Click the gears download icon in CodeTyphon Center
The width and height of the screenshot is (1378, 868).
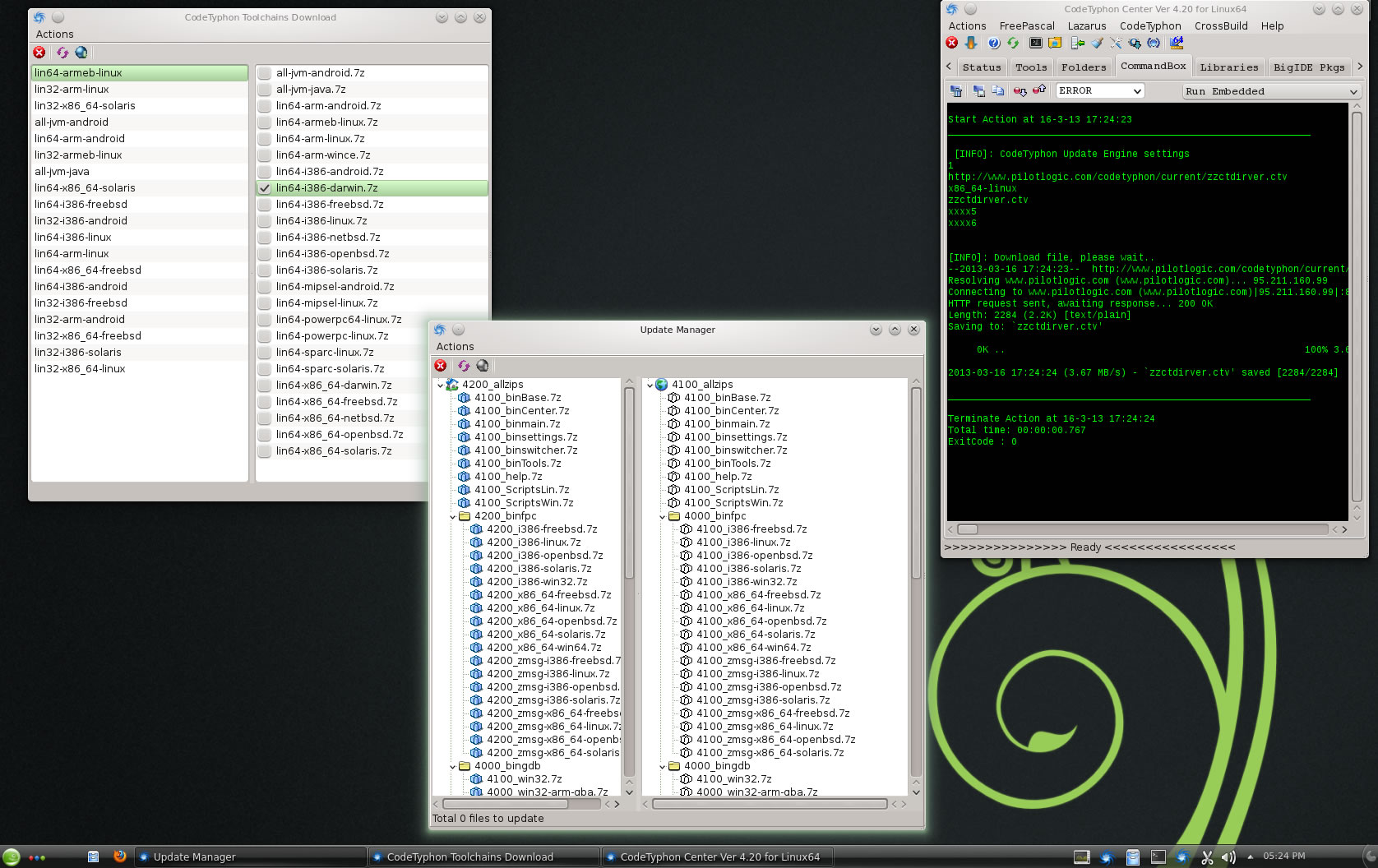click(x=1135, y=43)
